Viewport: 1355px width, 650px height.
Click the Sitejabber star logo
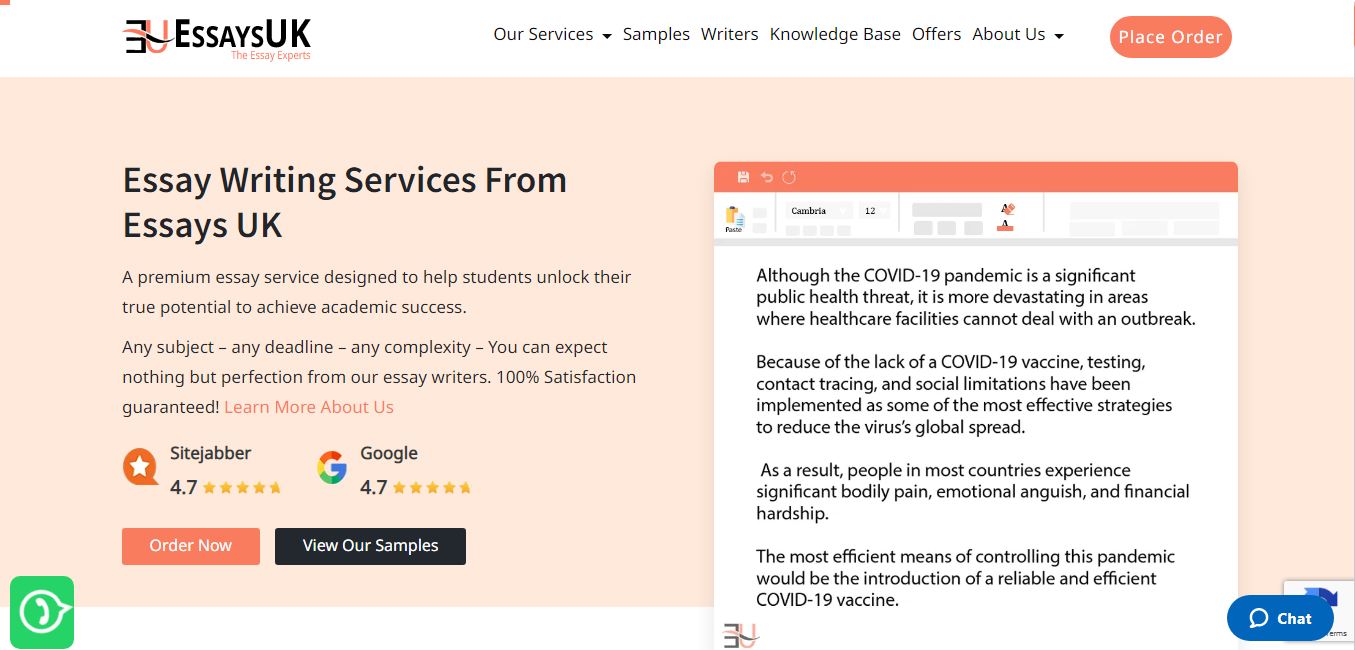pyautogui.click(x=140, y=467)
